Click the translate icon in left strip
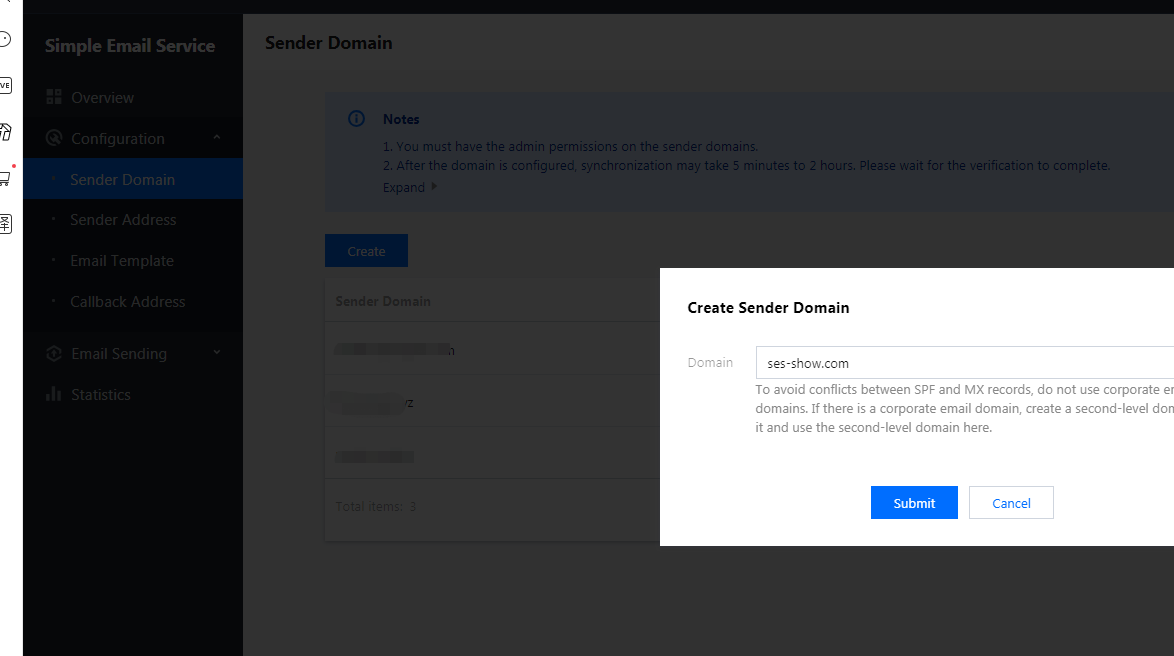 pos(5,223)
